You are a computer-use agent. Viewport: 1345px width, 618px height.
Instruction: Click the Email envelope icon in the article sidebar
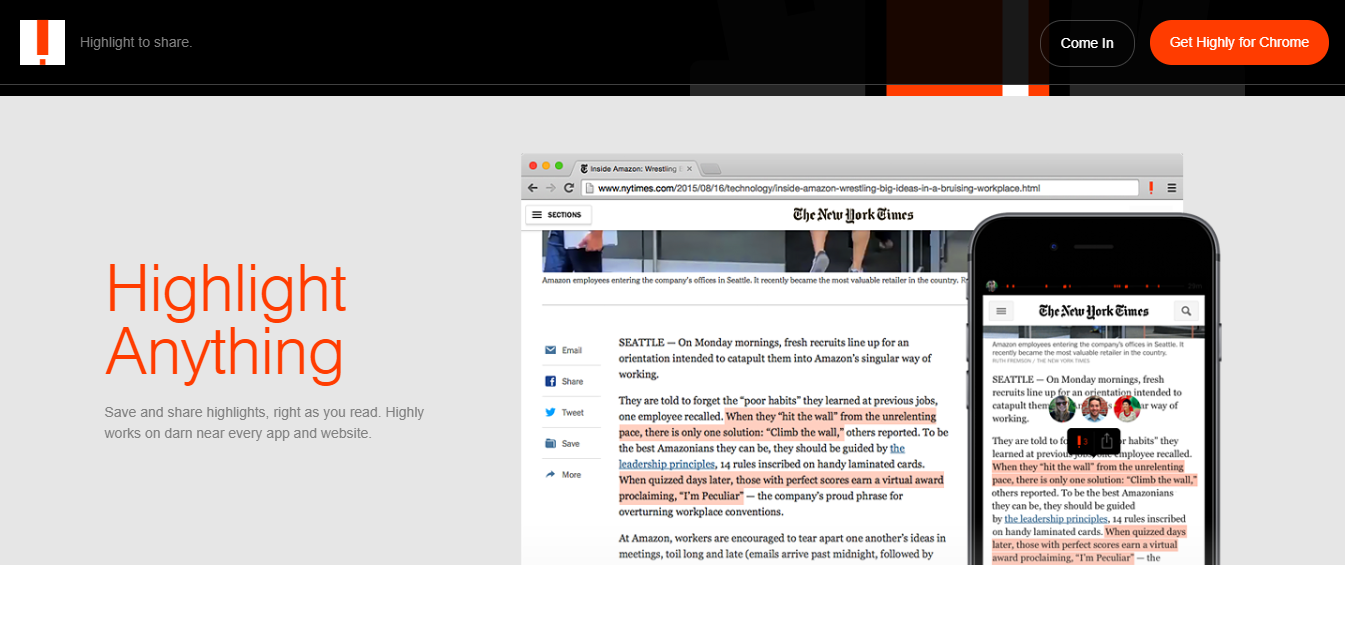[x=550, y=350]
